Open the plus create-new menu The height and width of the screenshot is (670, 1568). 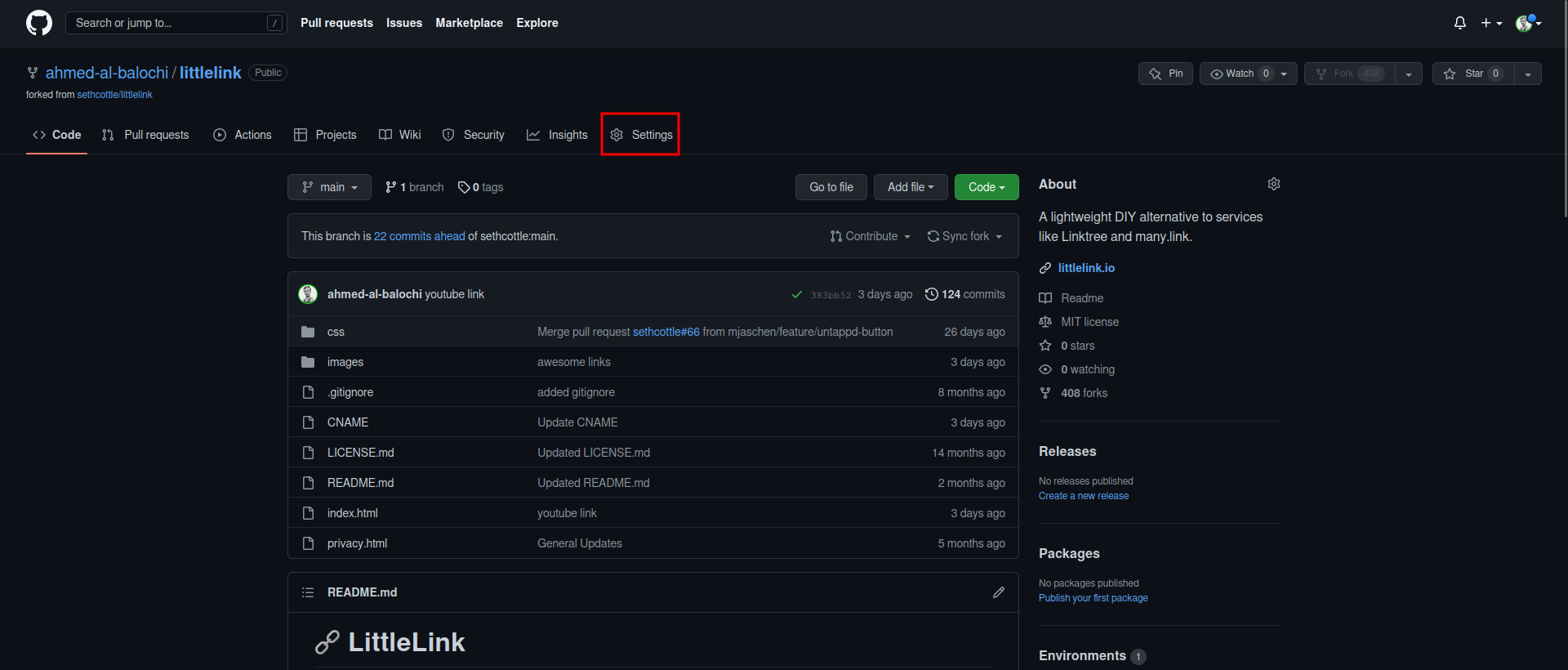point(1491,23)
